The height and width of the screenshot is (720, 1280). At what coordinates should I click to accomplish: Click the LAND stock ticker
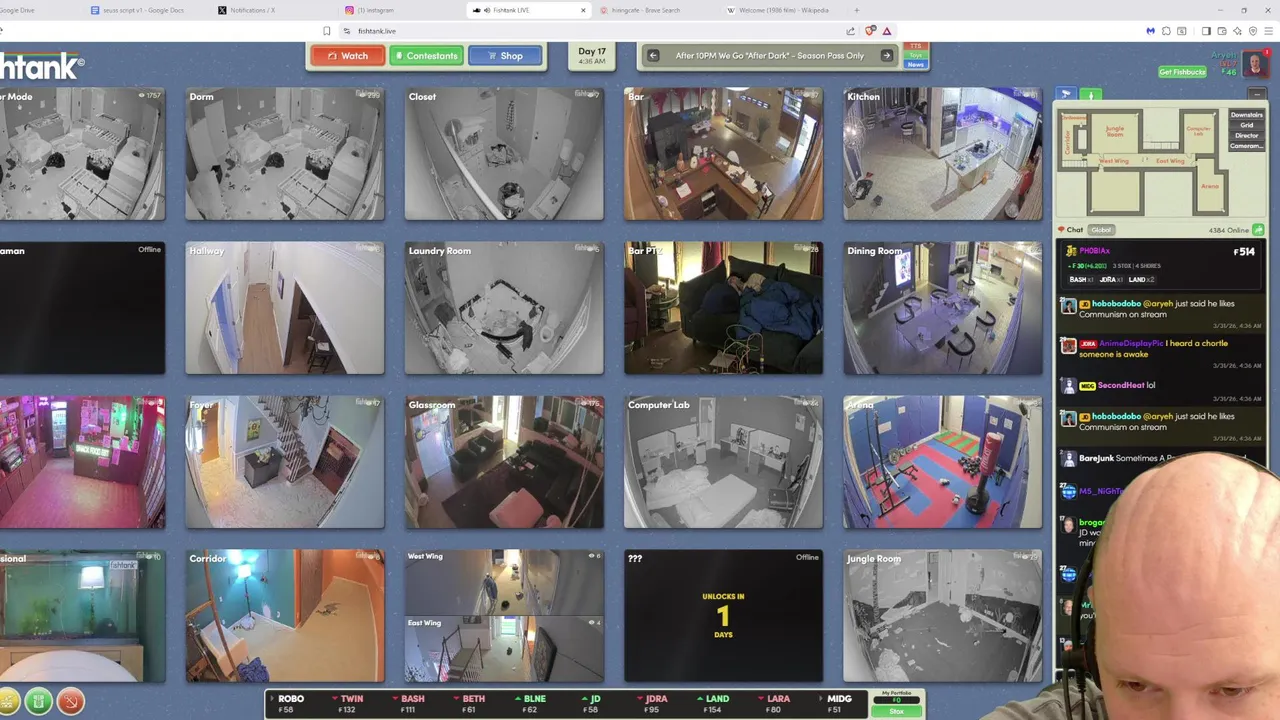tap(712, 704)
